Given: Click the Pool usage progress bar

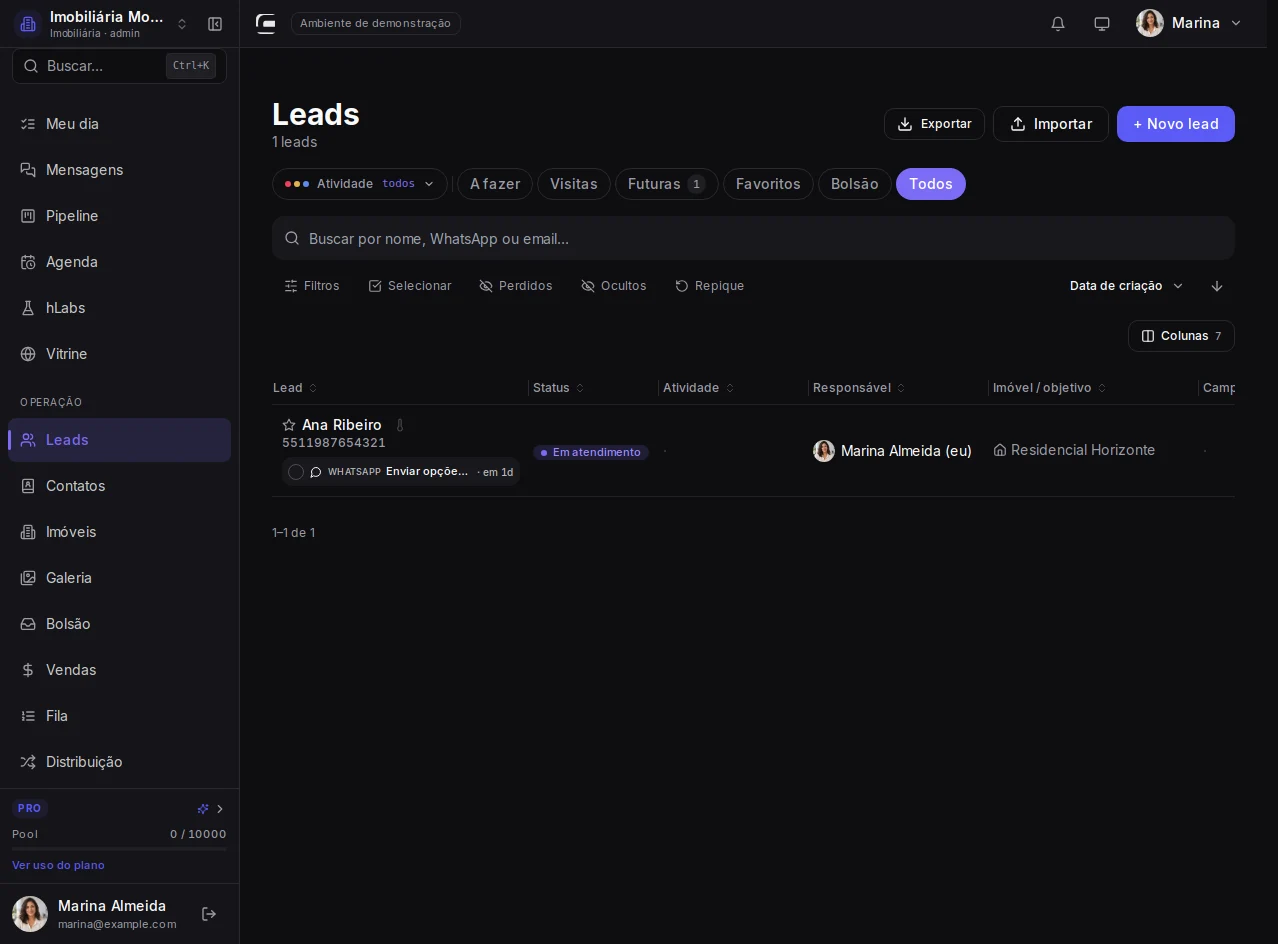Looking at the screenshot, I should (x=119, y=849).
